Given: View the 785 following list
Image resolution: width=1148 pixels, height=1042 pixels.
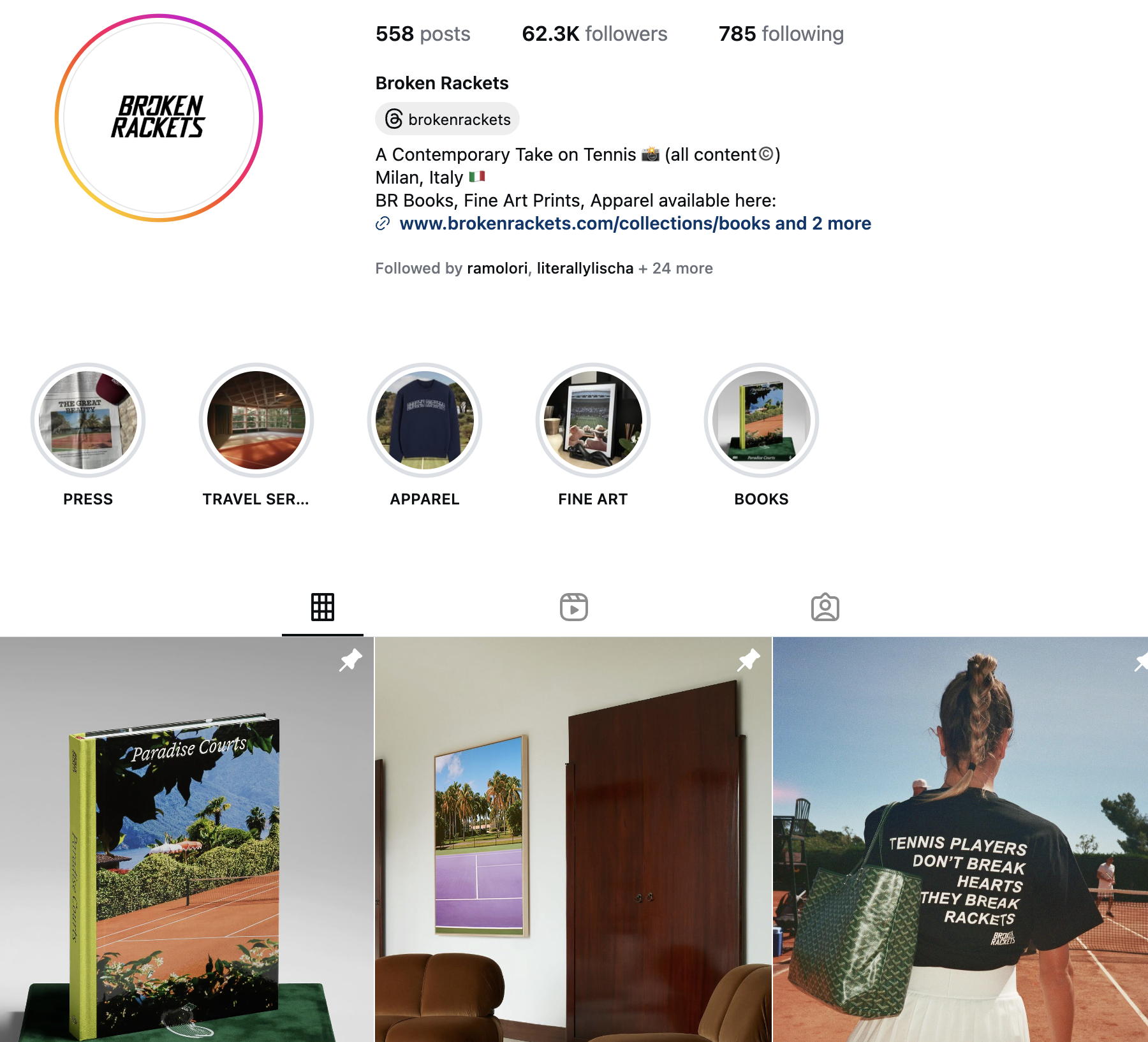Looking at the screenshot, I should point(781,34).
